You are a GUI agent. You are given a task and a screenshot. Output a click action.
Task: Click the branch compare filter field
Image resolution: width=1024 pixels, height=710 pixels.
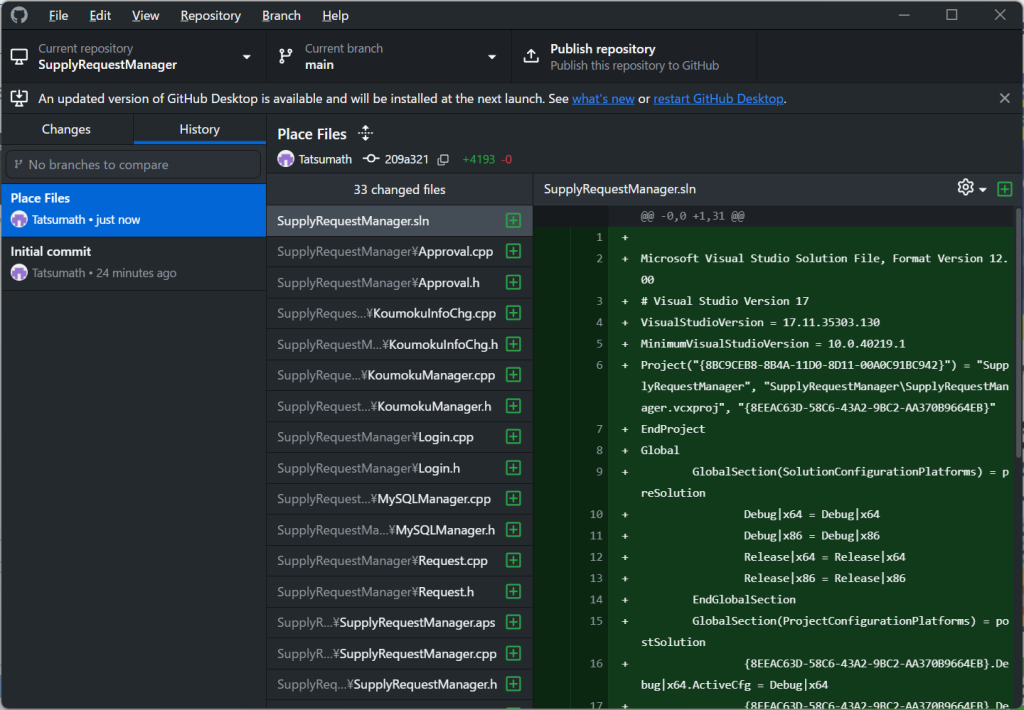133,164
